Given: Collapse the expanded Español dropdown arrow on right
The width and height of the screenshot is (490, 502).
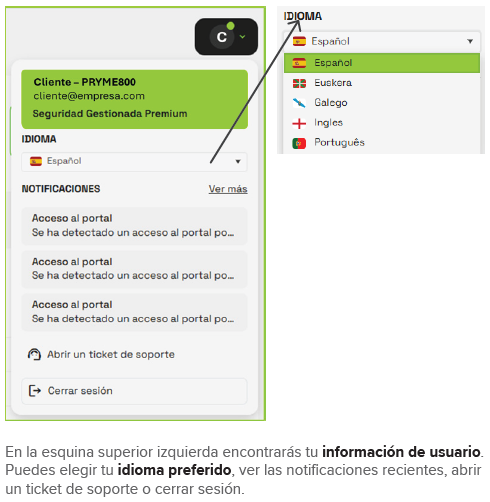Looking at the screenshot, I should click(470, 41).
